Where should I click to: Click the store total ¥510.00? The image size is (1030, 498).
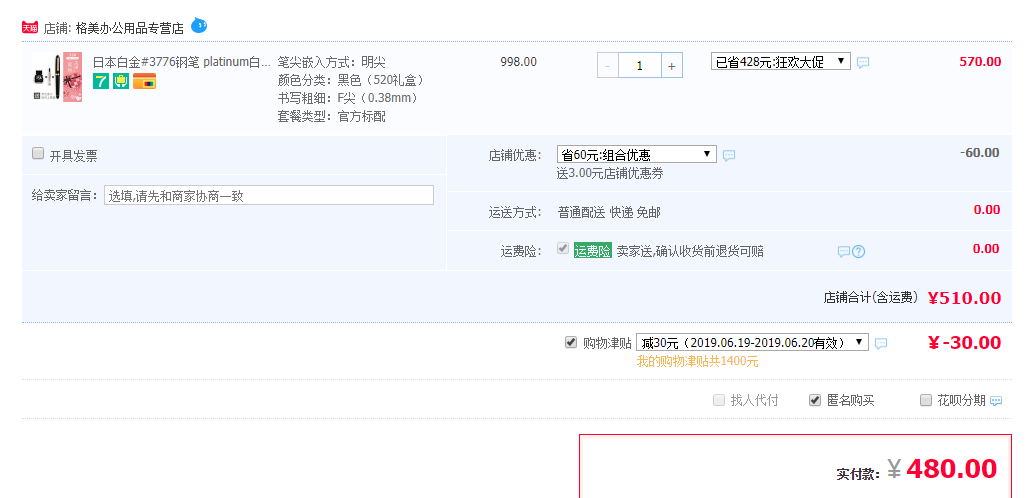pos(964,298)
